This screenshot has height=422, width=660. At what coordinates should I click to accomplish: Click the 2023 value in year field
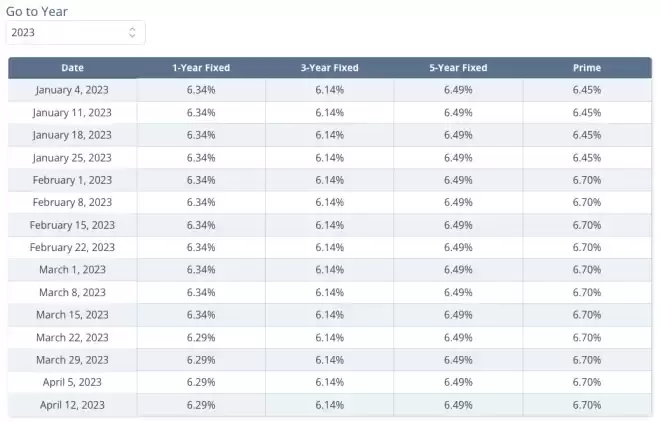tap(23, 32)
